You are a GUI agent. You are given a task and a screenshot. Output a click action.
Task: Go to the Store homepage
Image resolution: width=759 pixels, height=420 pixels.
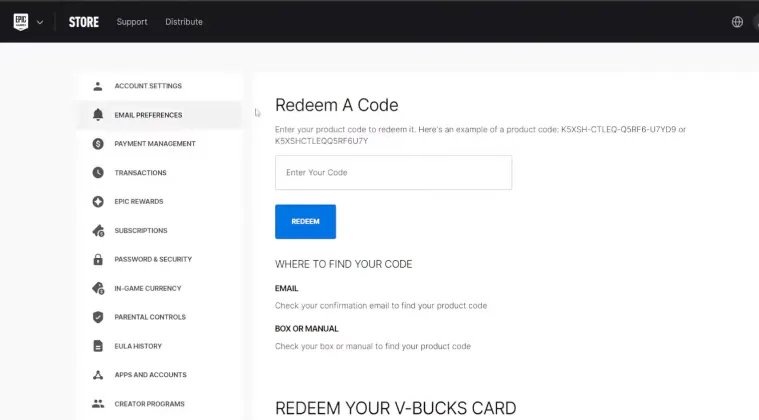[83, 22]
